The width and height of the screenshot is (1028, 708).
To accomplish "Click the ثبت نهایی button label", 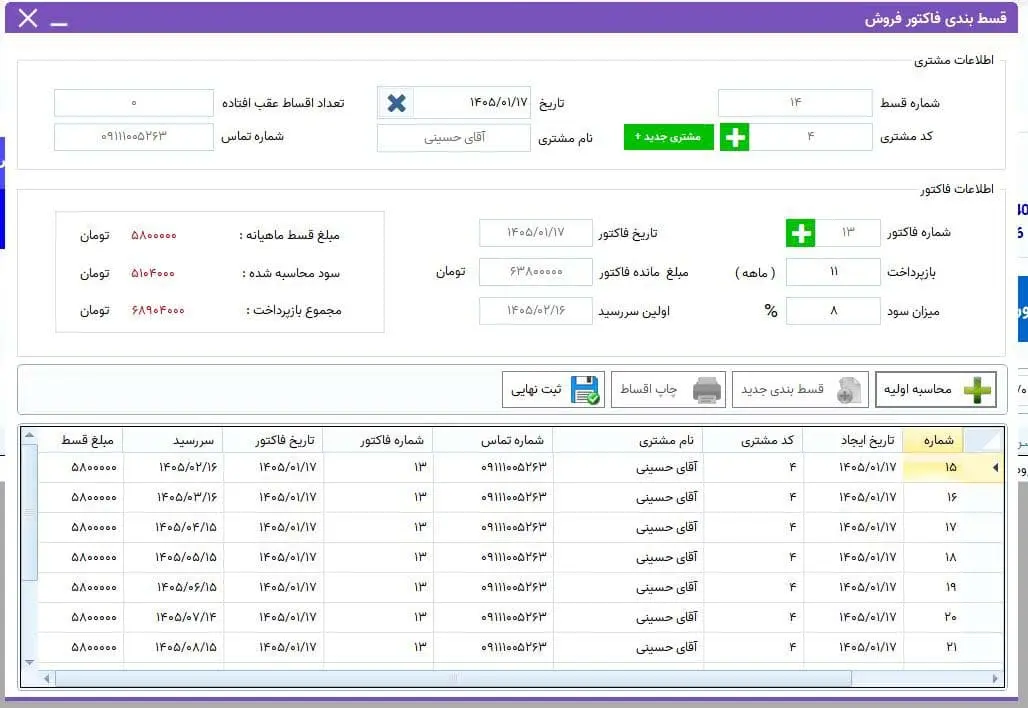I will tap(536, 389).
